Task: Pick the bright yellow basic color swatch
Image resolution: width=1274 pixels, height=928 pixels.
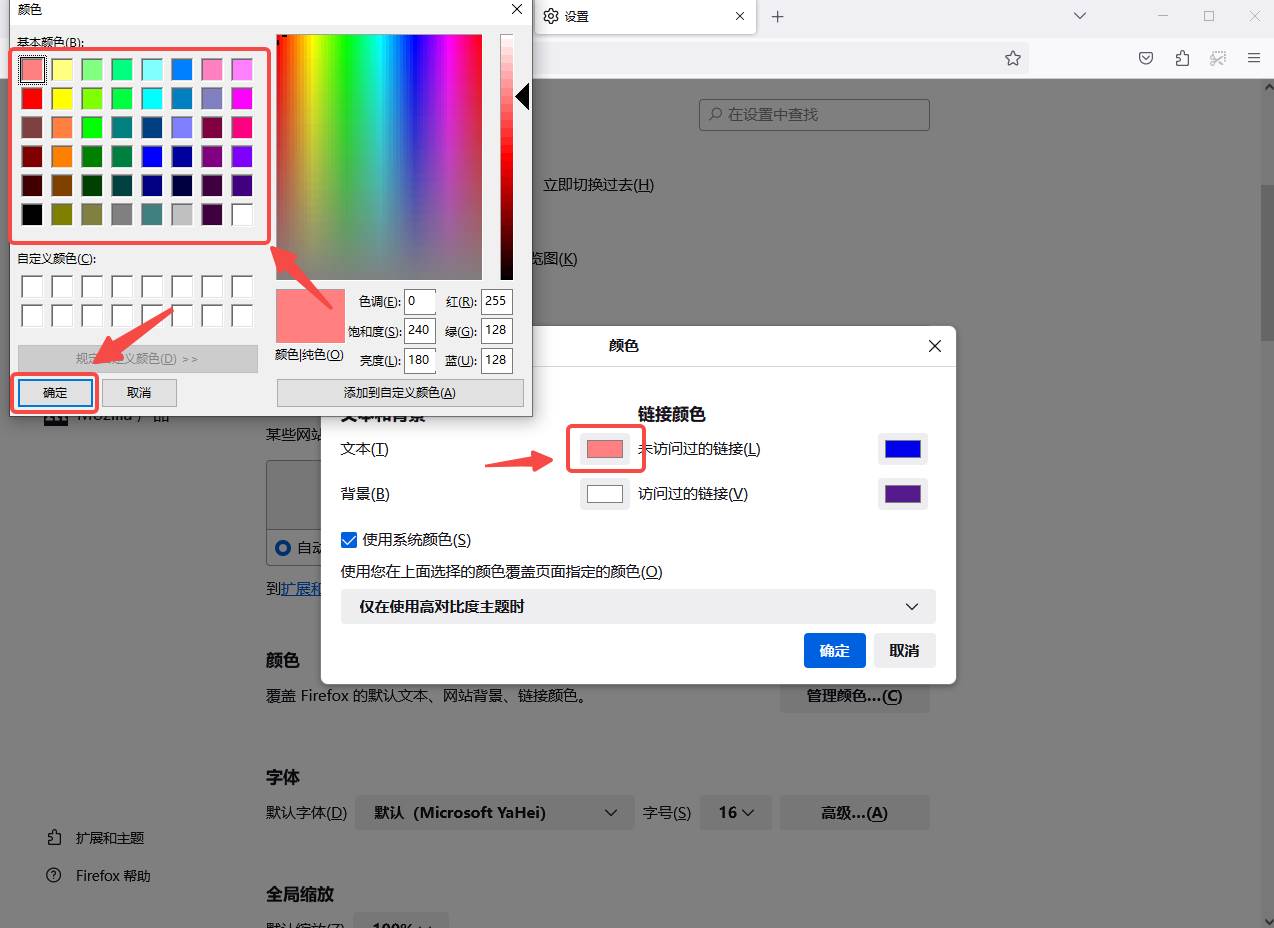Action: pos(62,98)
